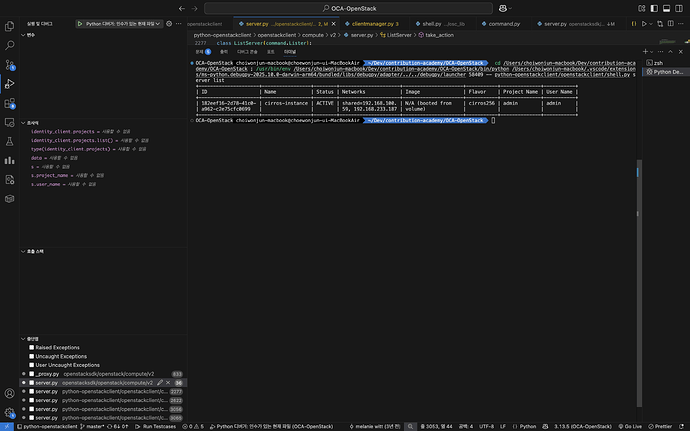Select the Python Debug terminal in list

coord(664,72)
